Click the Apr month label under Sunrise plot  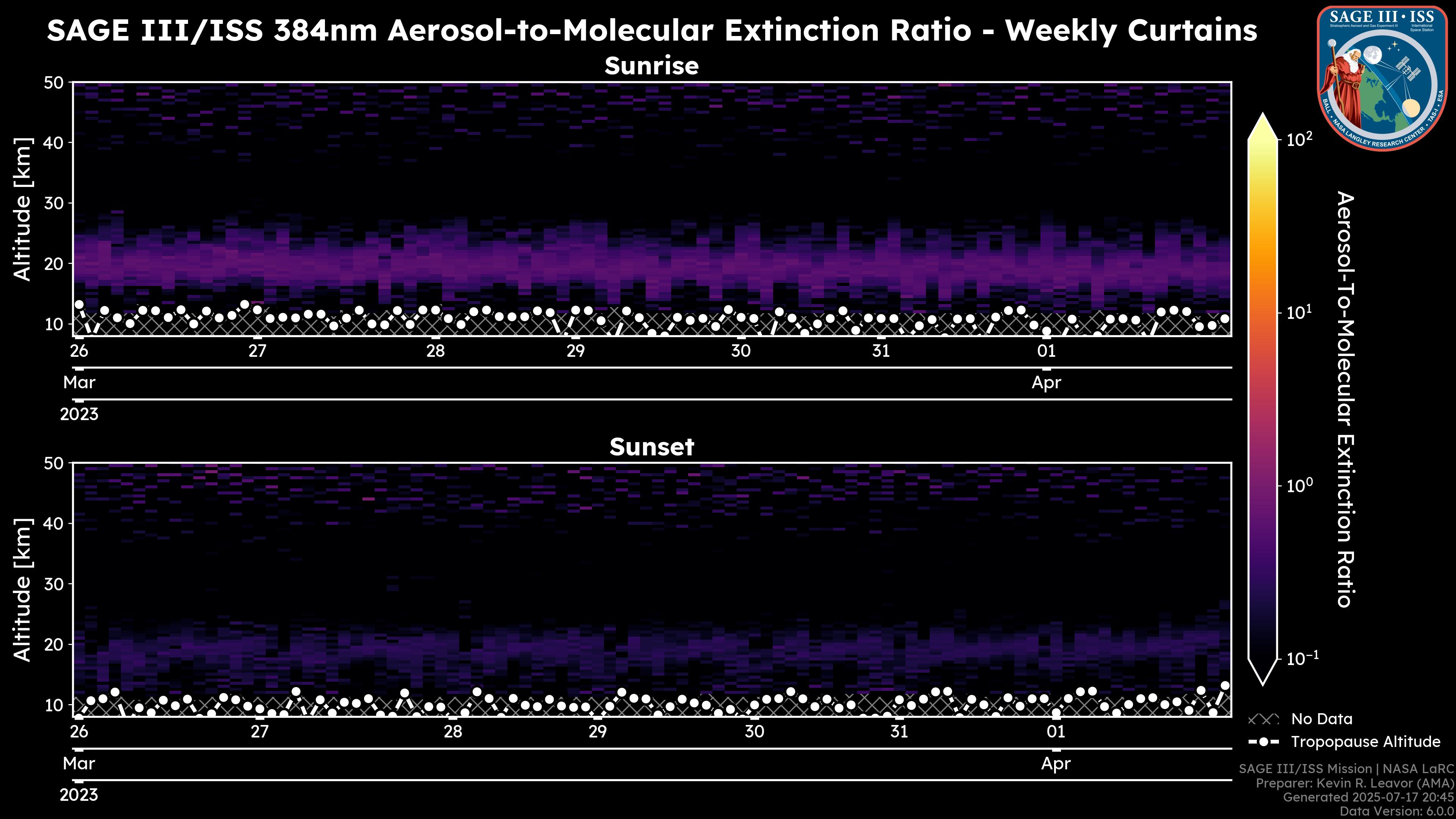pos(1046,383)
